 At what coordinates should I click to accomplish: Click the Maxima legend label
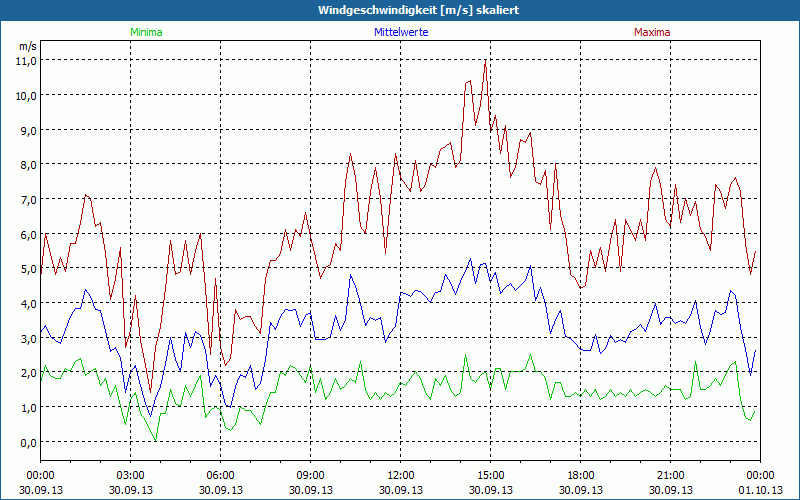(652, 32)
